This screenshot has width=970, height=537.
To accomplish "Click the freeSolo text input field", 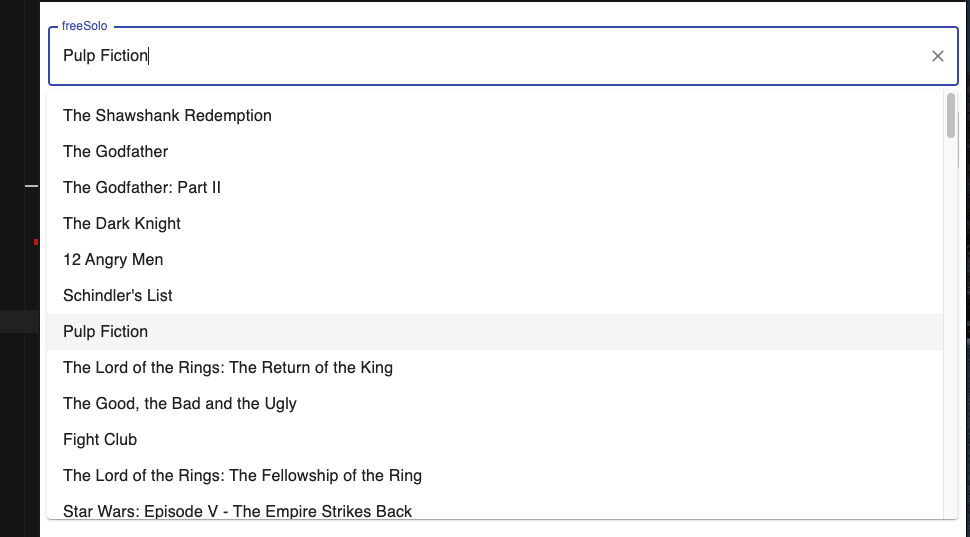I will tap(480, 56).
